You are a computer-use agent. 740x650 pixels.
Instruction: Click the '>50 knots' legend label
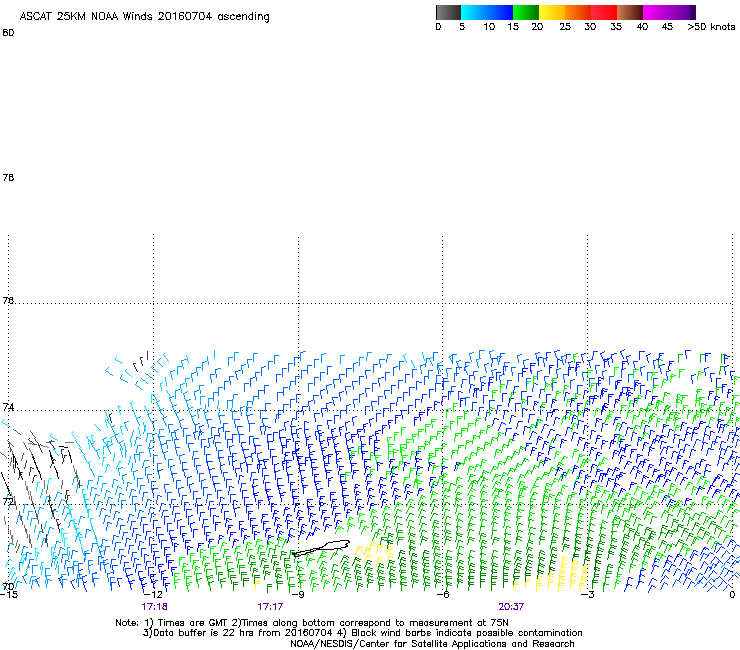click(711, 27)
